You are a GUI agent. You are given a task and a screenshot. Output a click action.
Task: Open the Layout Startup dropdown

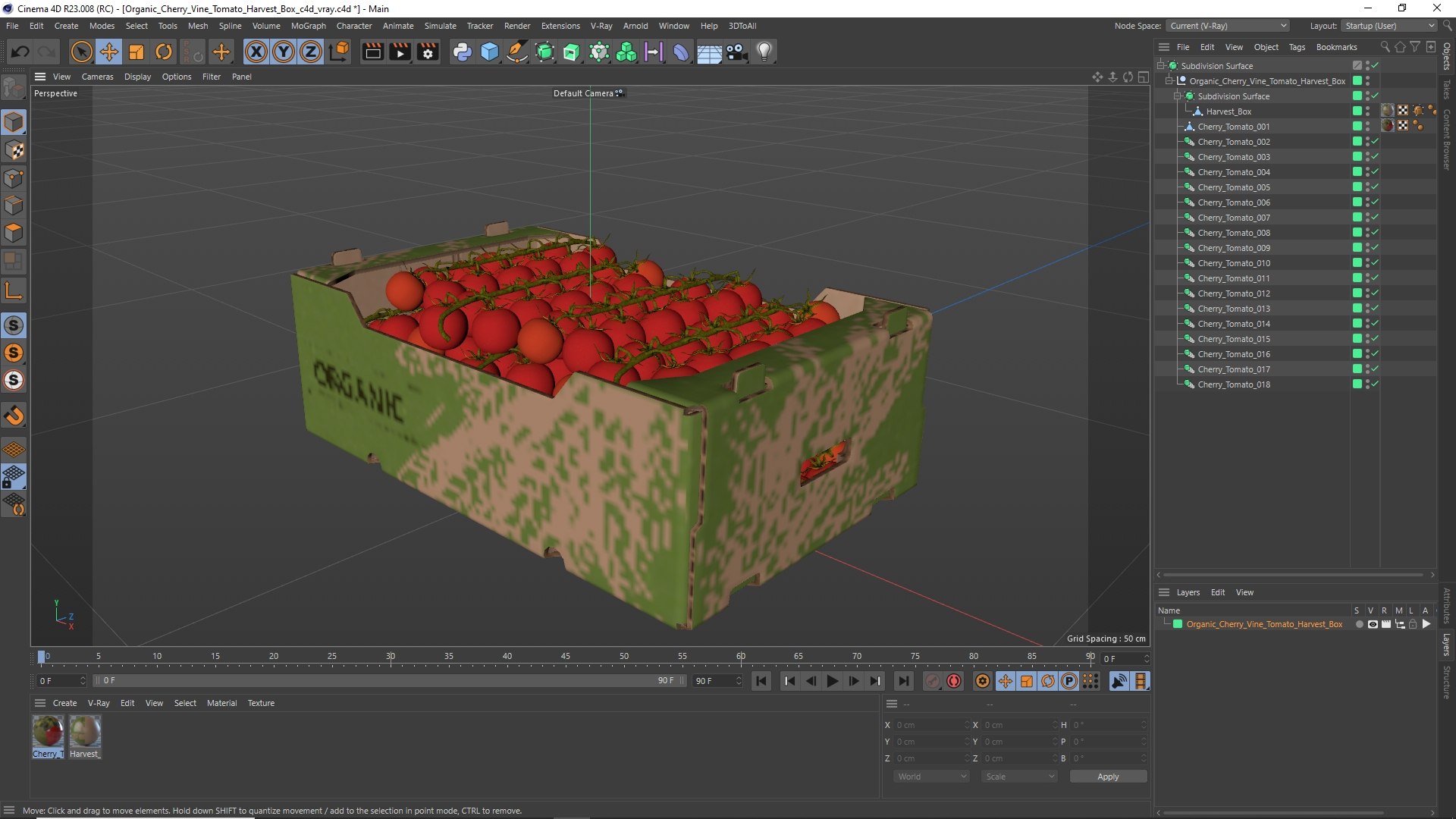(x=1389, y=26)
